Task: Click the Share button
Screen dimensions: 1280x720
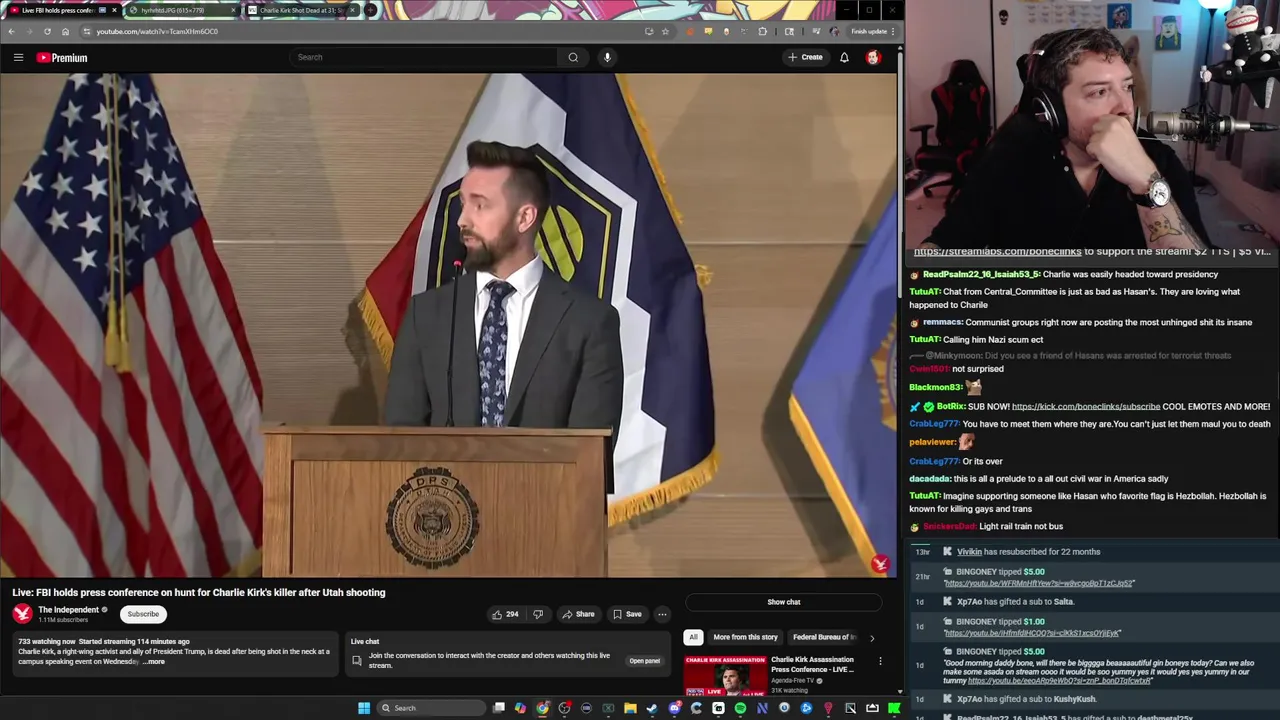Action: [578, 614]
